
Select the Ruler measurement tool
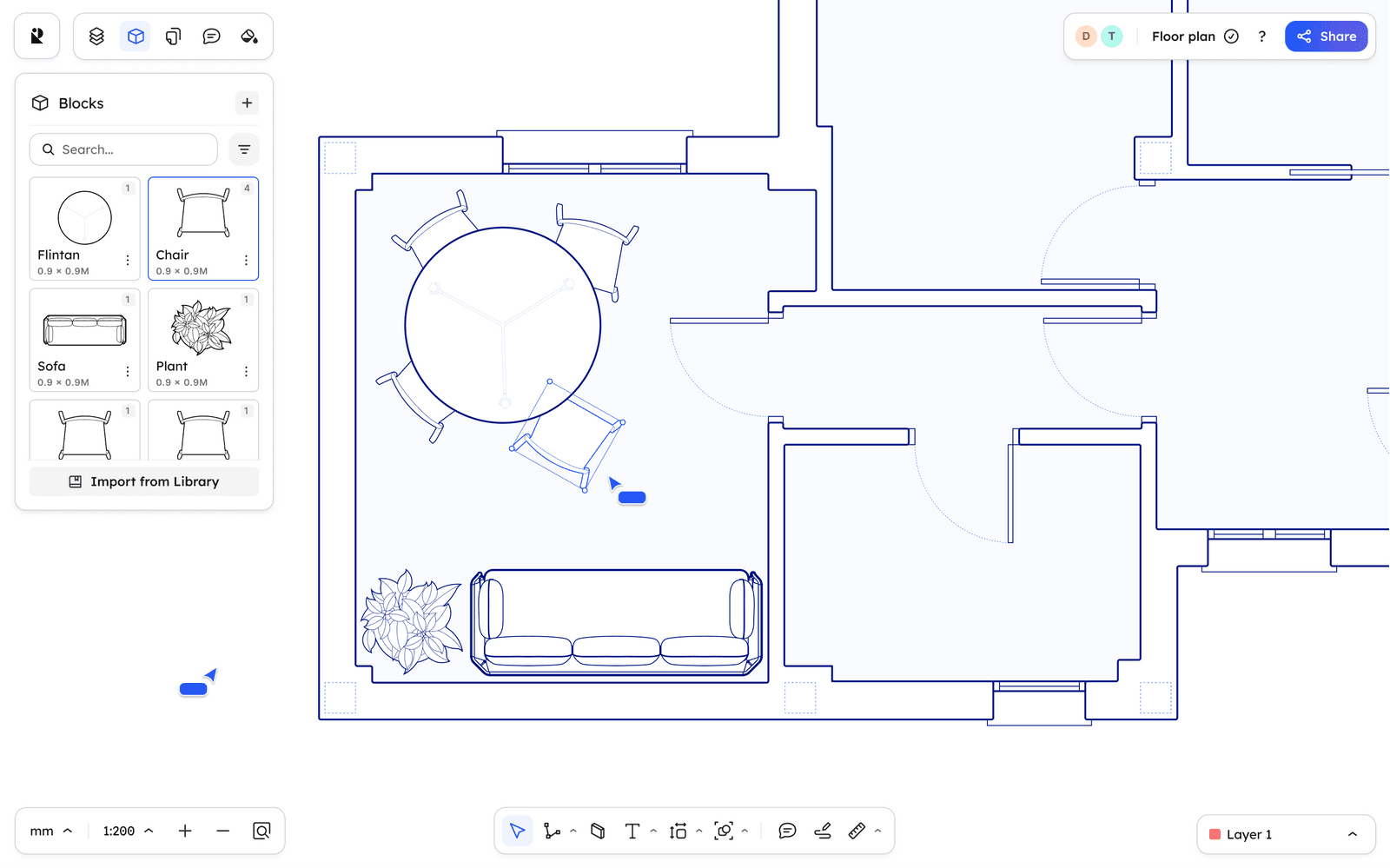857,831
